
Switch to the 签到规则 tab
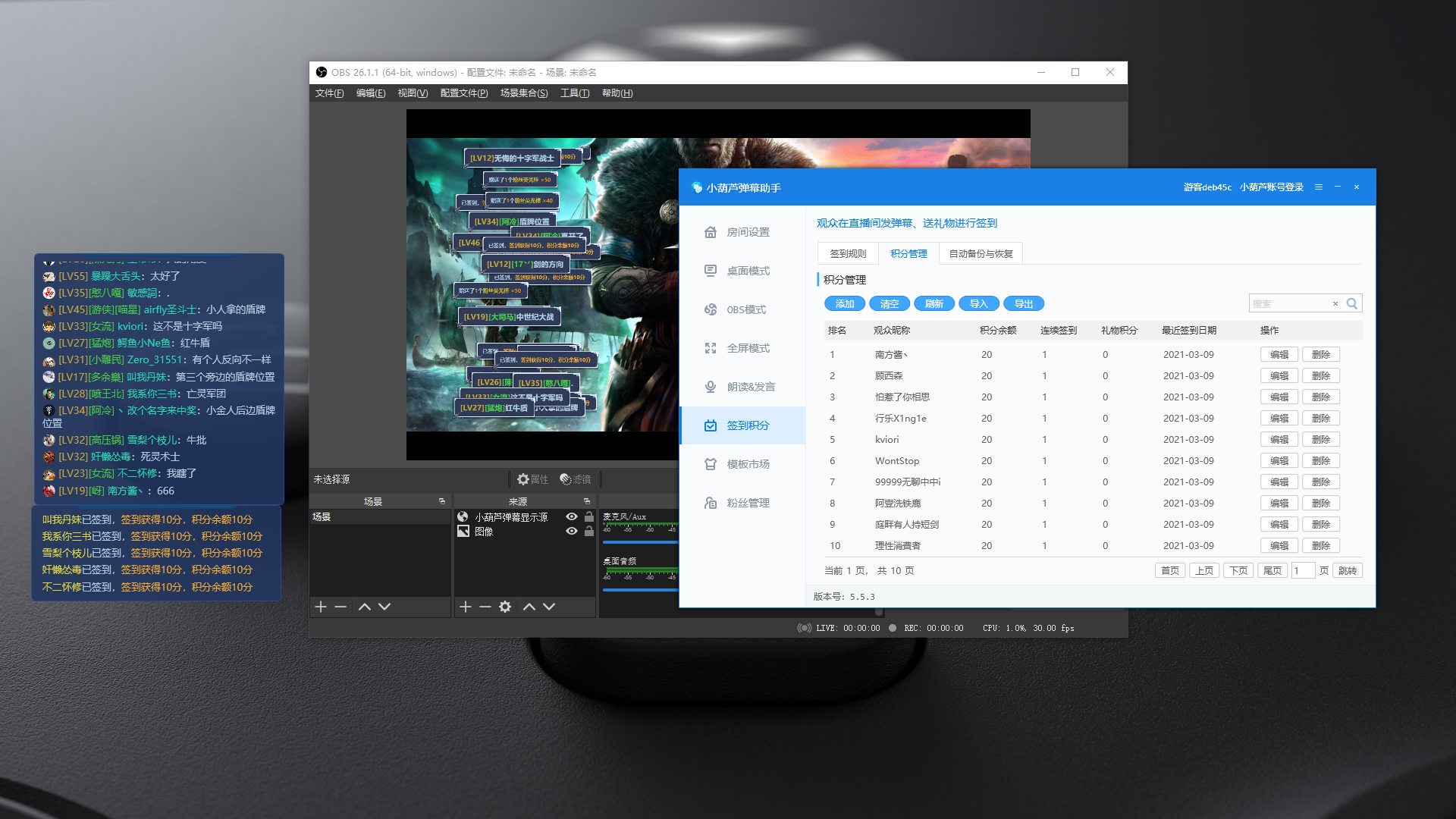tap(847, 253)
